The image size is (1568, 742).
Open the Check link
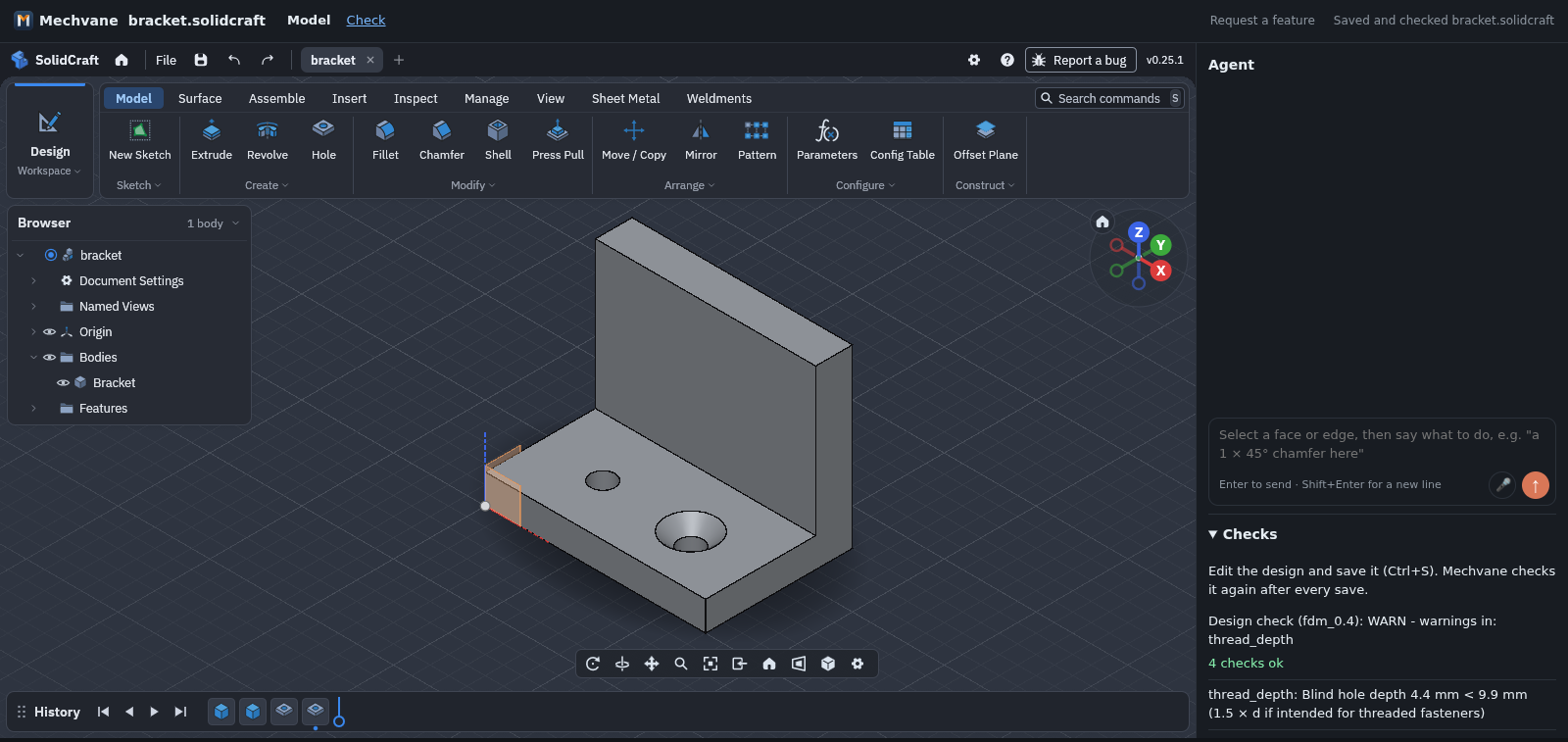[366, 20]
